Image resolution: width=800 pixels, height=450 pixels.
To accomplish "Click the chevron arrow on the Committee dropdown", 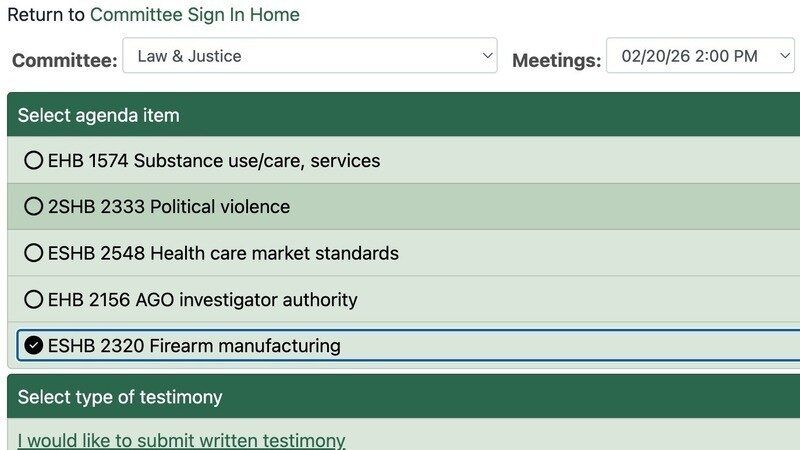I will tap(487, 56).
